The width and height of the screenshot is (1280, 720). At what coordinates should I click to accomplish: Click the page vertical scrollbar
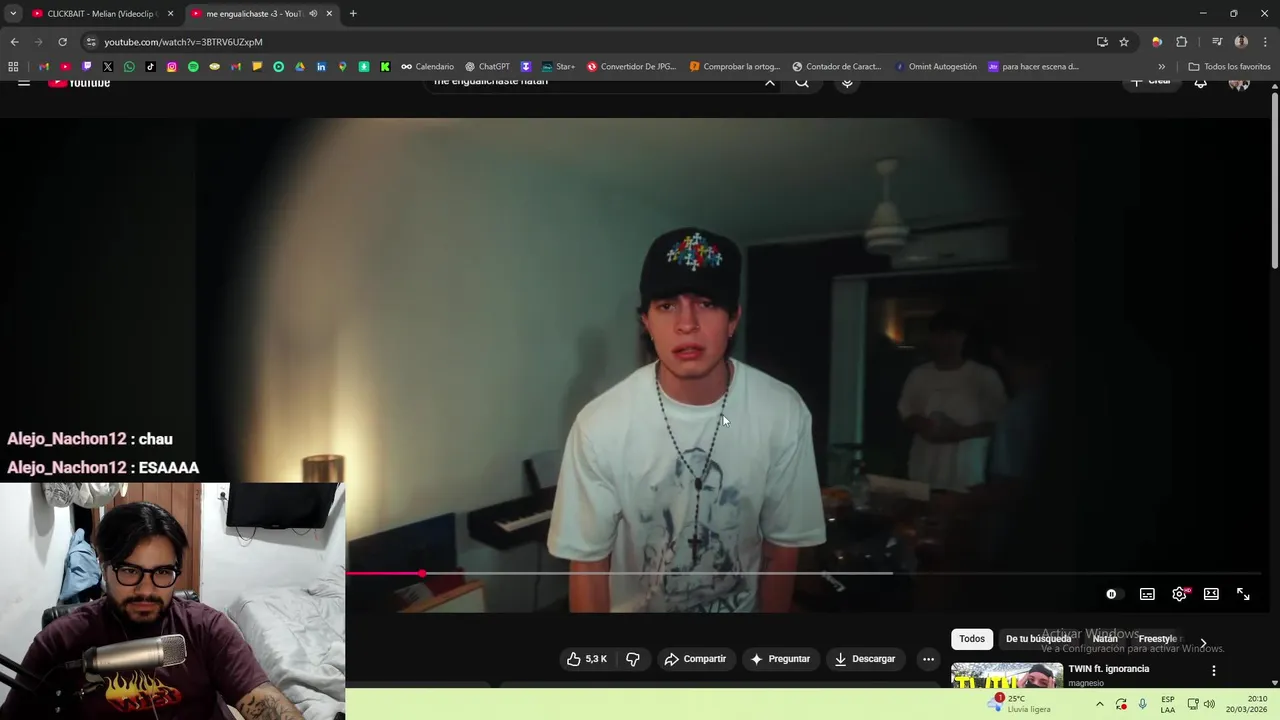[x=1274, y=180]
